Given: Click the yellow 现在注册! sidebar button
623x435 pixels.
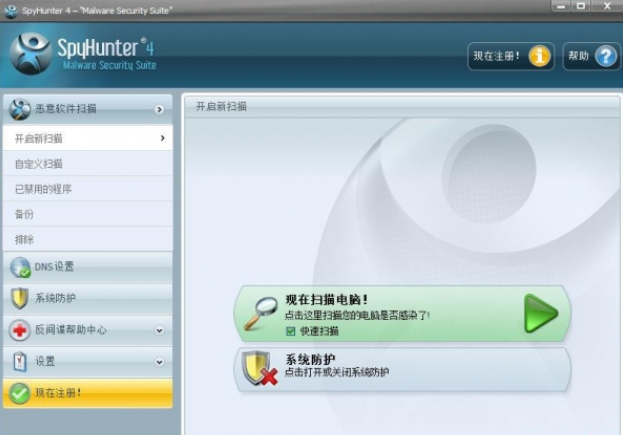Looking at the screenshot, I should point(87,393).
